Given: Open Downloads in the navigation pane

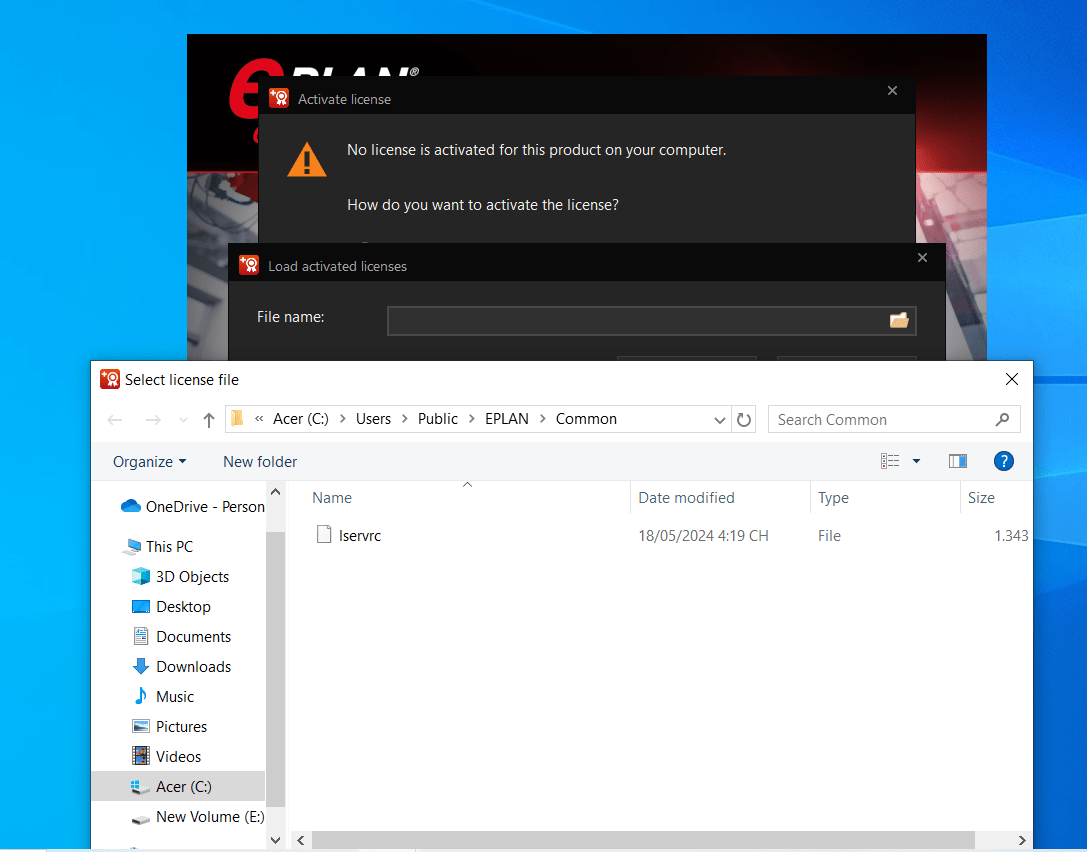Looking at the screenshot, I should [x=193, y=667].
